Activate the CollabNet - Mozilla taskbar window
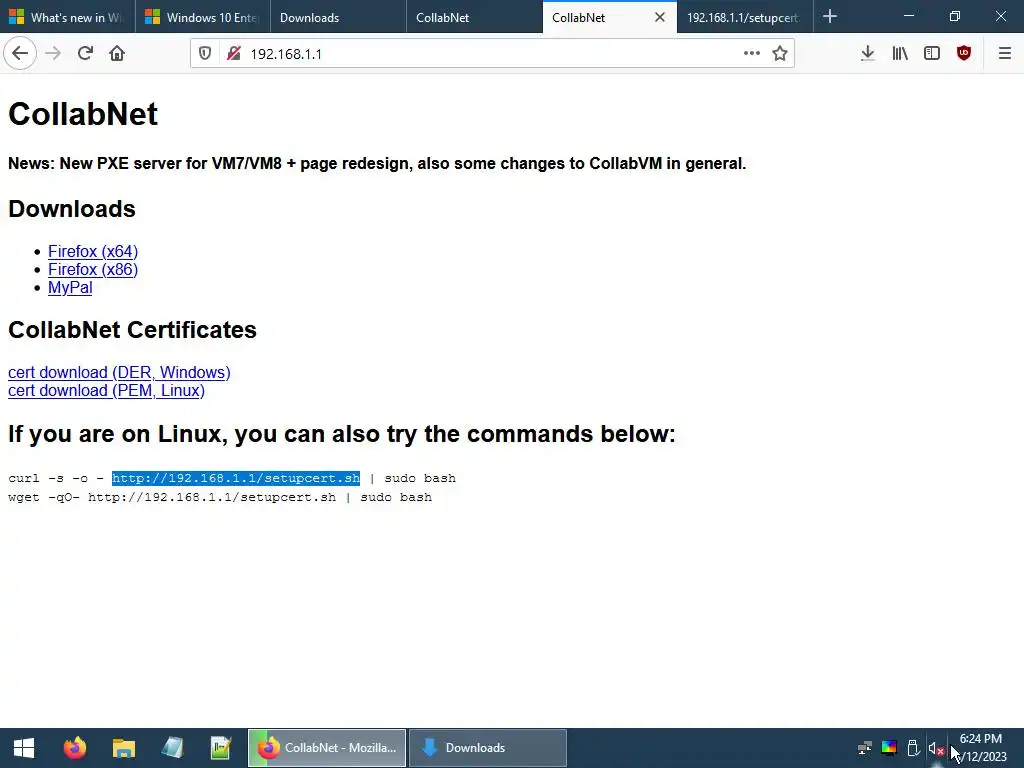The width and height of the screenshot is (1024, 768). pos(327,748)
